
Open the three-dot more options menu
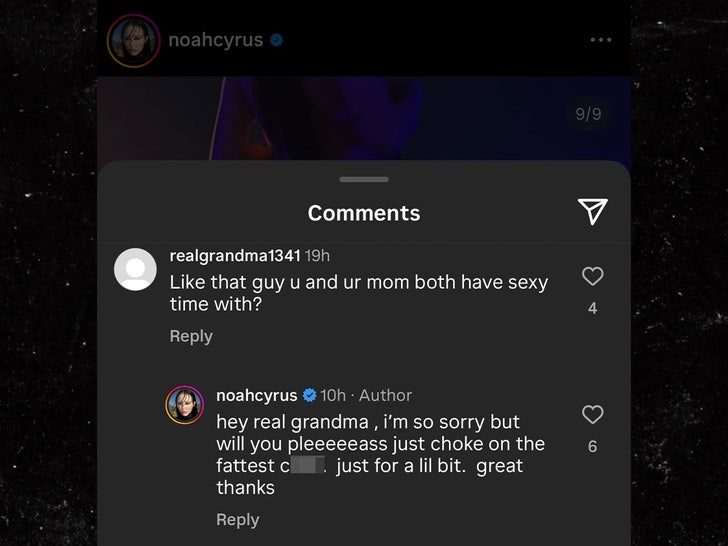600,40
